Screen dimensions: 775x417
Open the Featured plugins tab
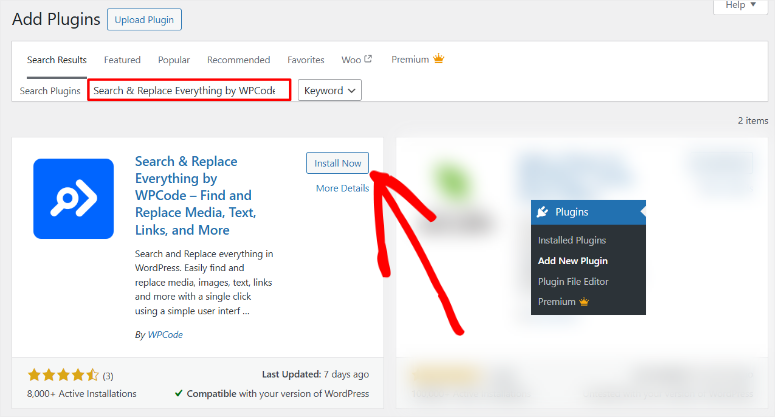point(122,60)
